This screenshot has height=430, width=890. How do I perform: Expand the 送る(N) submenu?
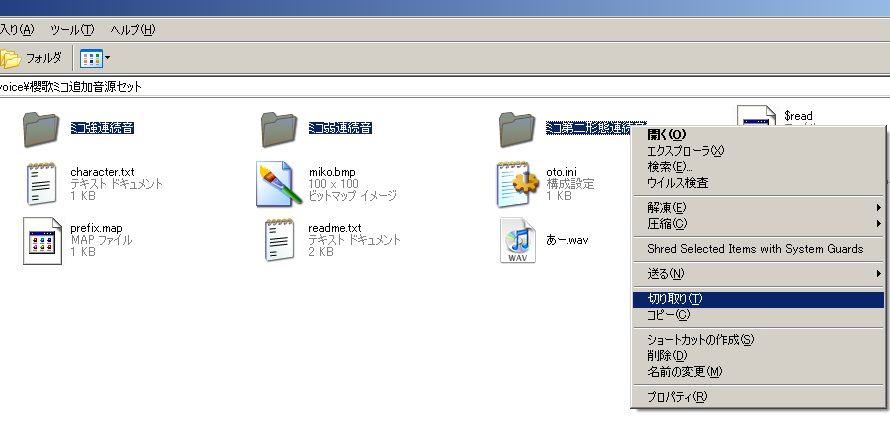point(758,274)
